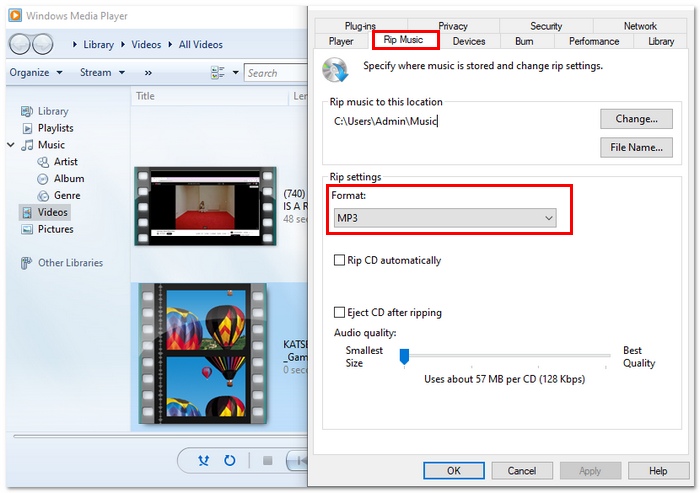
Task: Click the Videos icon in the sidebar
Action: 27,212
